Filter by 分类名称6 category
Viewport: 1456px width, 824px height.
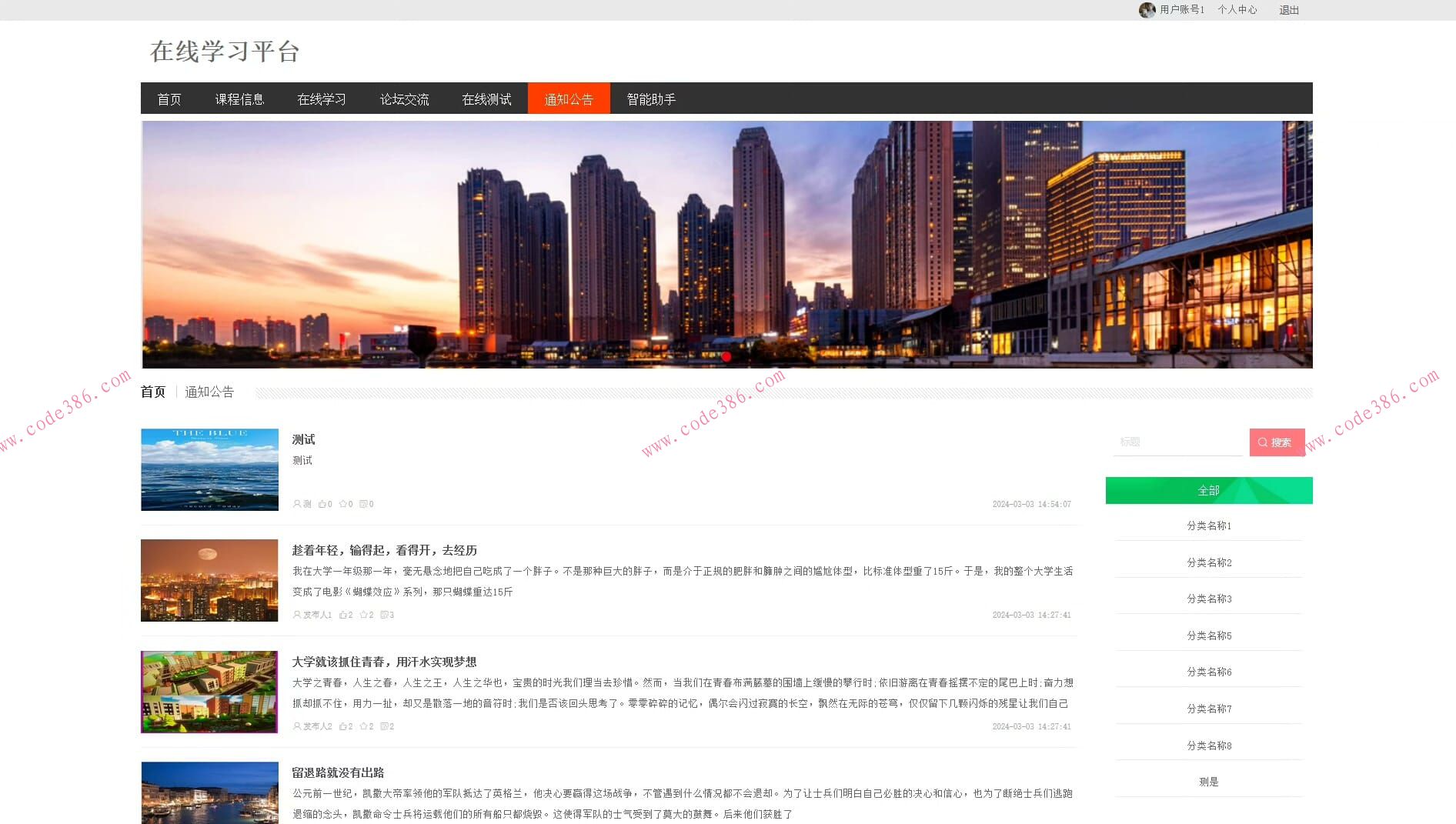point(1209,672)
